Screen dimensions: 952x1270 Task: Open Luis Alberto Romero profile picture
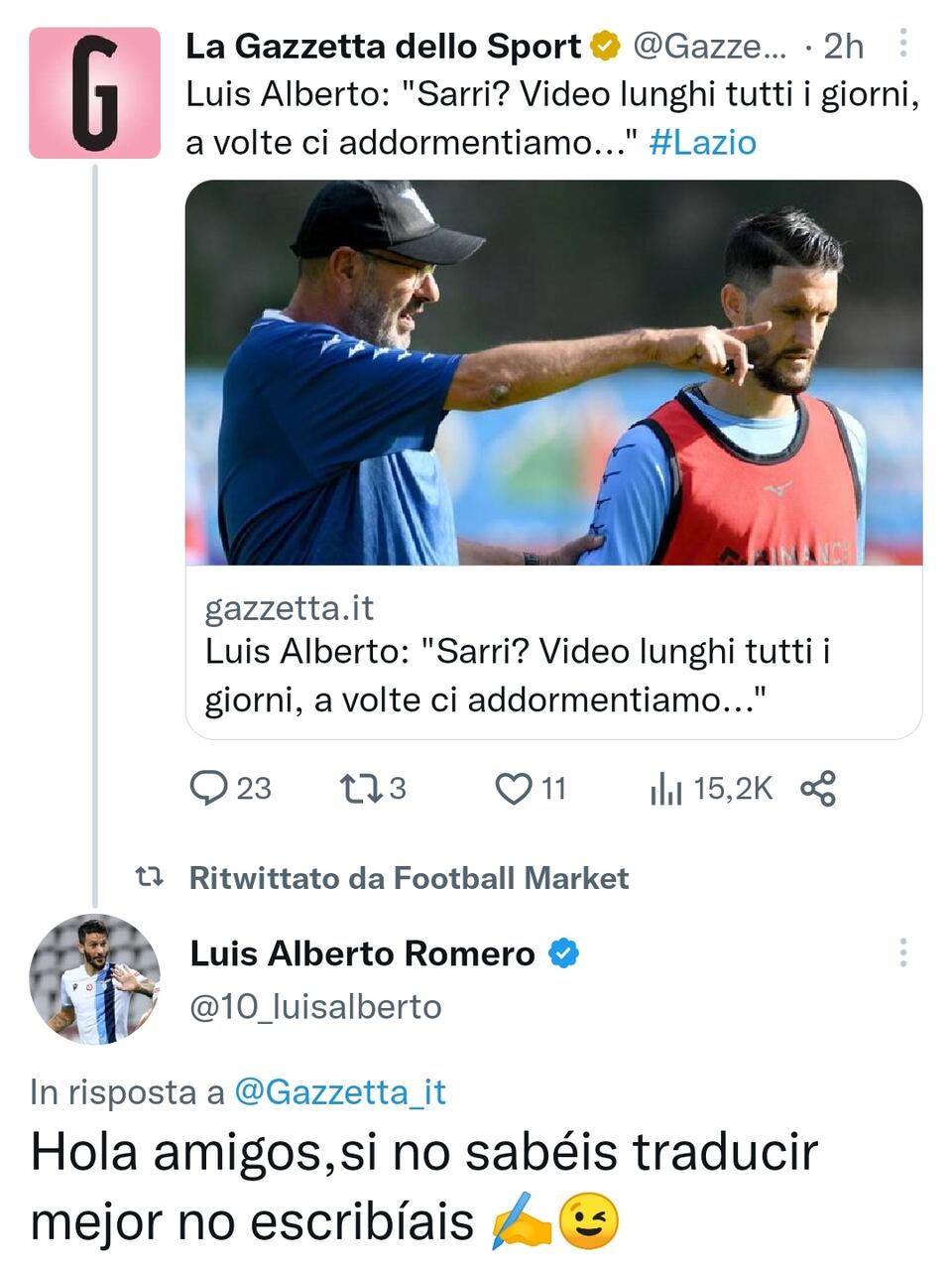(x=94, y=979)
